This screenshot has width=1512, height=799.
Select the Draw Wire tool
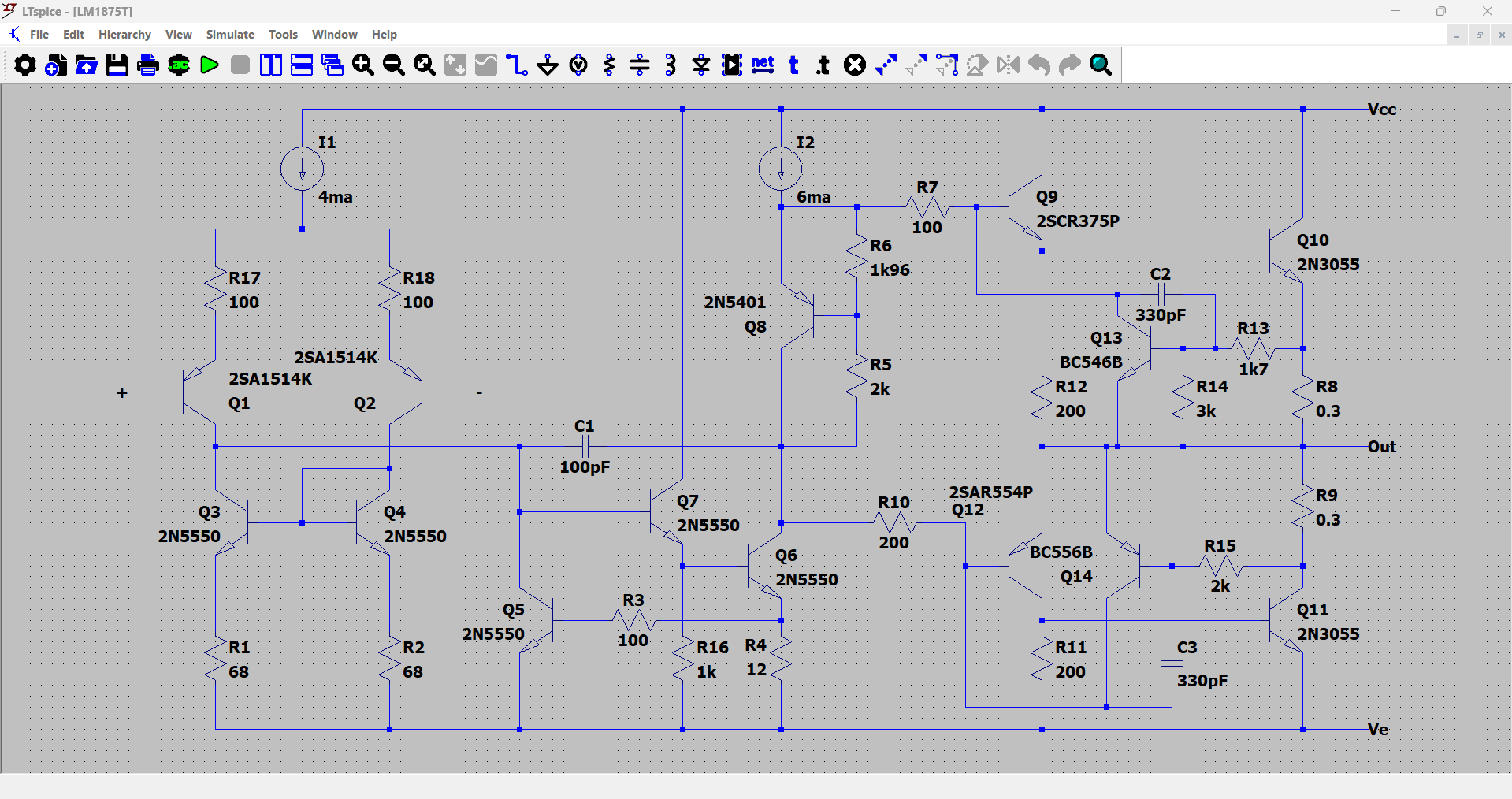pos(517,65)
